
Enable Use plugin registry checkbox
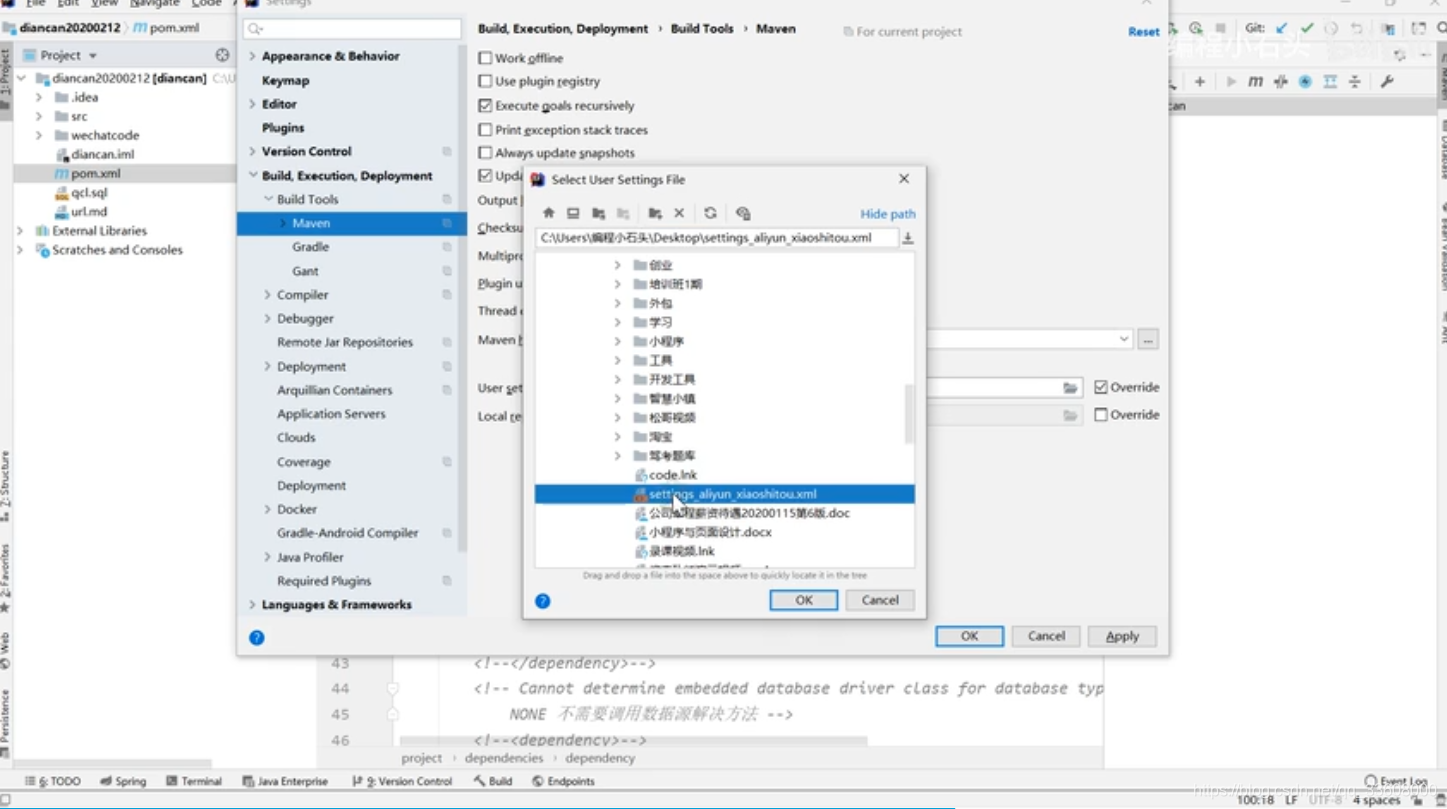(x=485, y=81)
